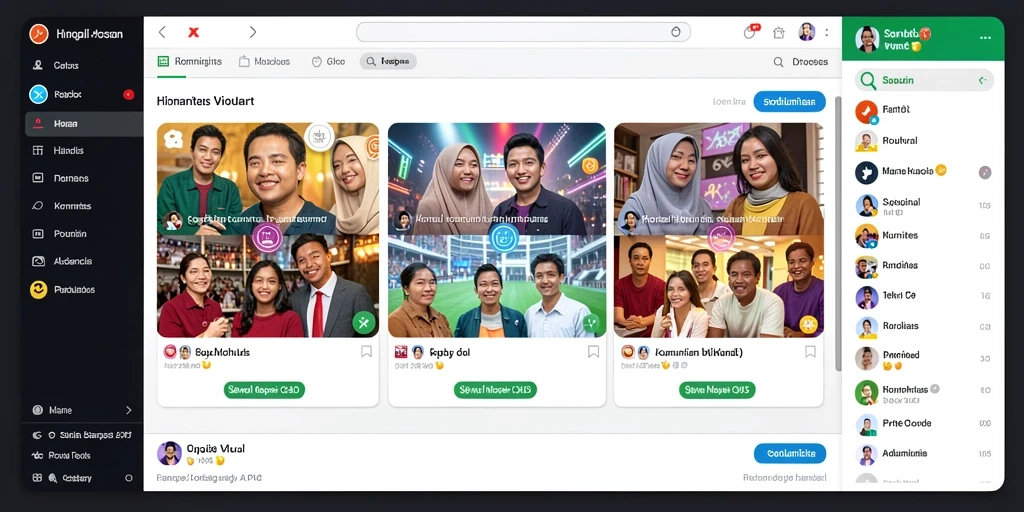The width and height of the screenshot is (1024, 512).
Task: Switch to the Romnirgints tab
Action: coord(189,61)
